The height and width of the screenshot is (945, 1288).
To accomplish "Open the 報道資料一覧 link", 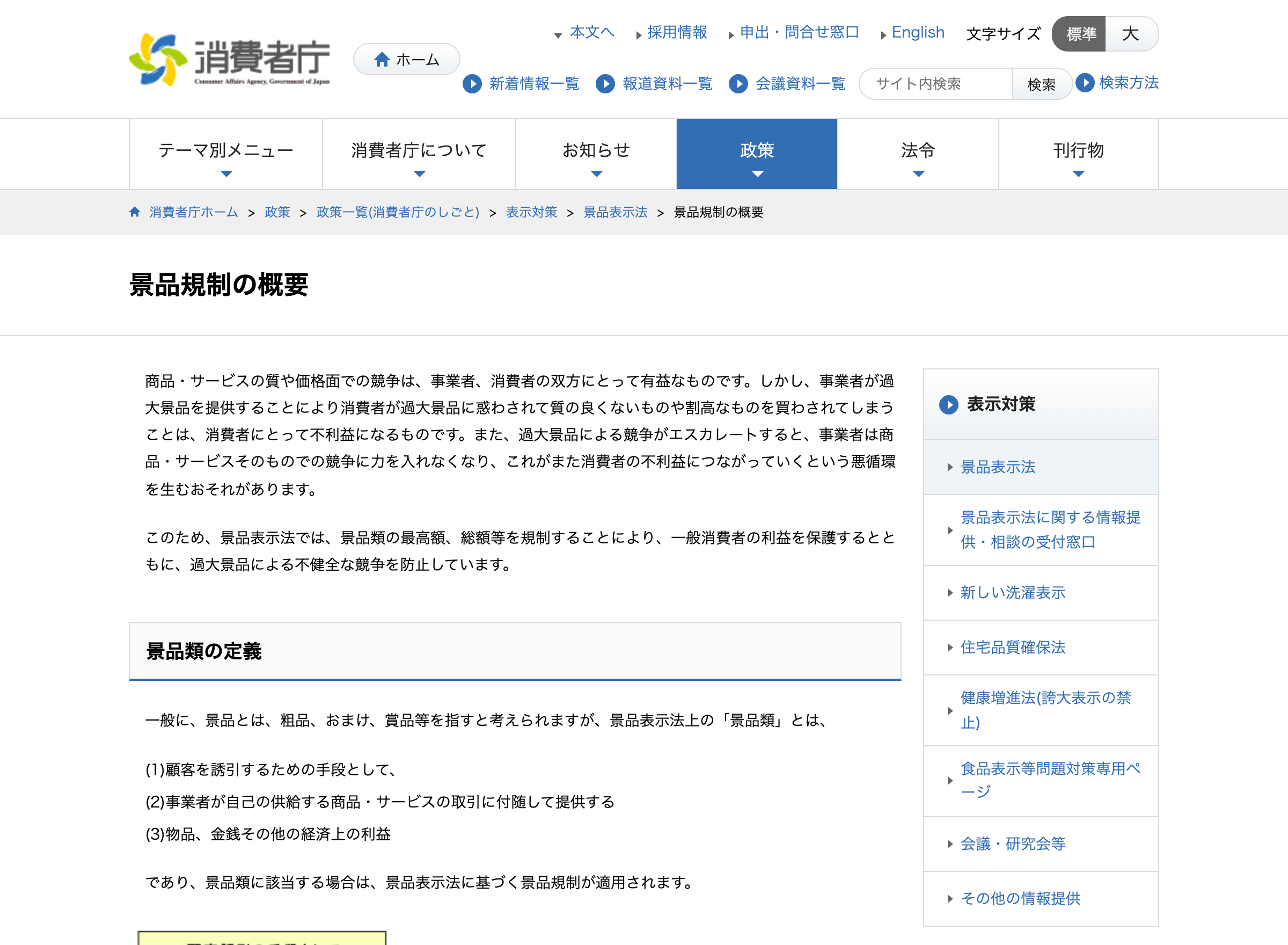I will [668, 84].
